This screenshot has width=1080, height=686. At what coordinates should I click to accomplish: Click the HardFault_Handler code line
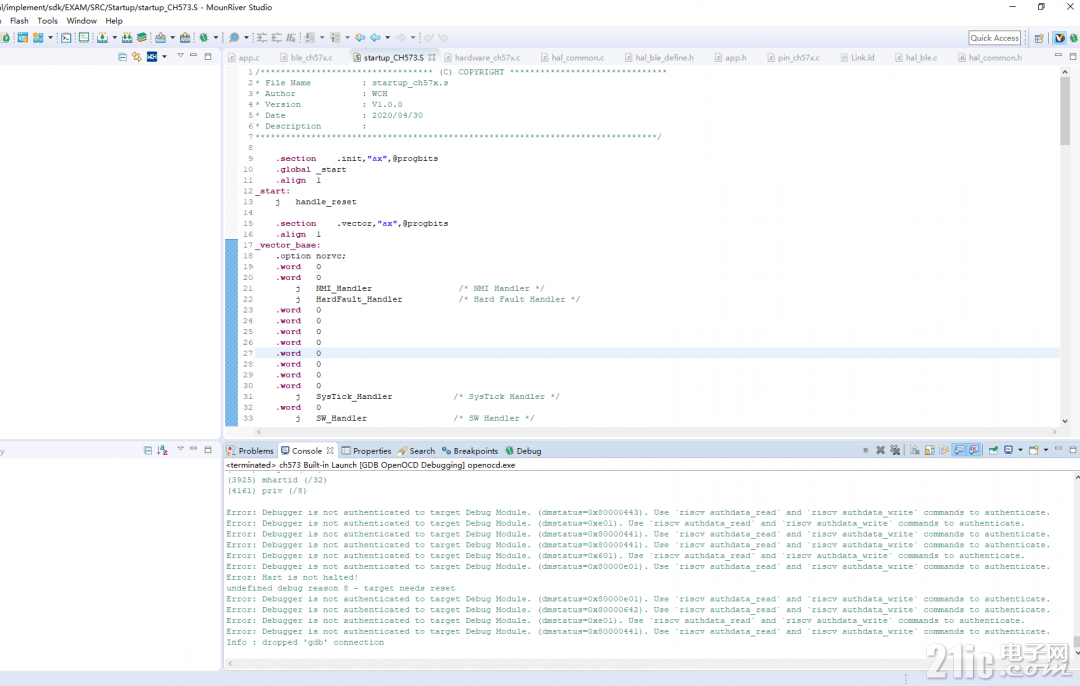tap(438, 300)
